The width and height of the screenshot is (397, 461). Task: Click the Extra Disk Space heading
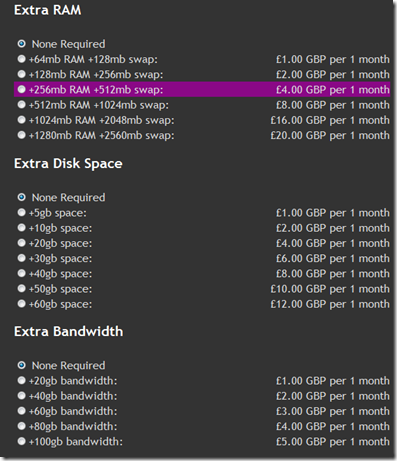click(68, 163)
